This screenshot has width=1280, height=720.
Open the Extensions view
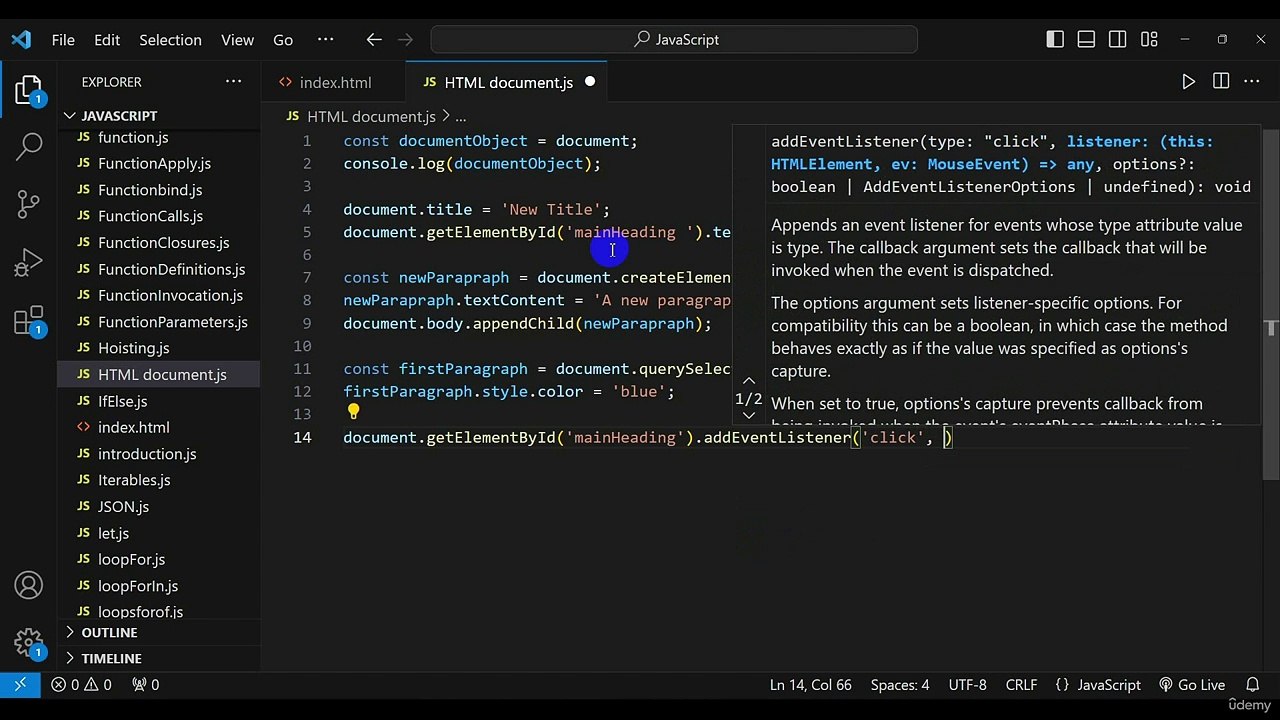click(x=29, y=321)
